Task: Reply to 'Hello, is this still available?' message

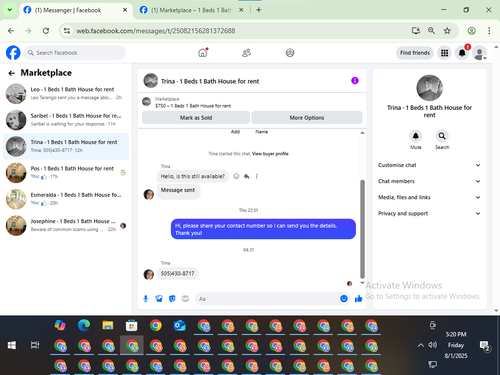Action: pos(247,176)
